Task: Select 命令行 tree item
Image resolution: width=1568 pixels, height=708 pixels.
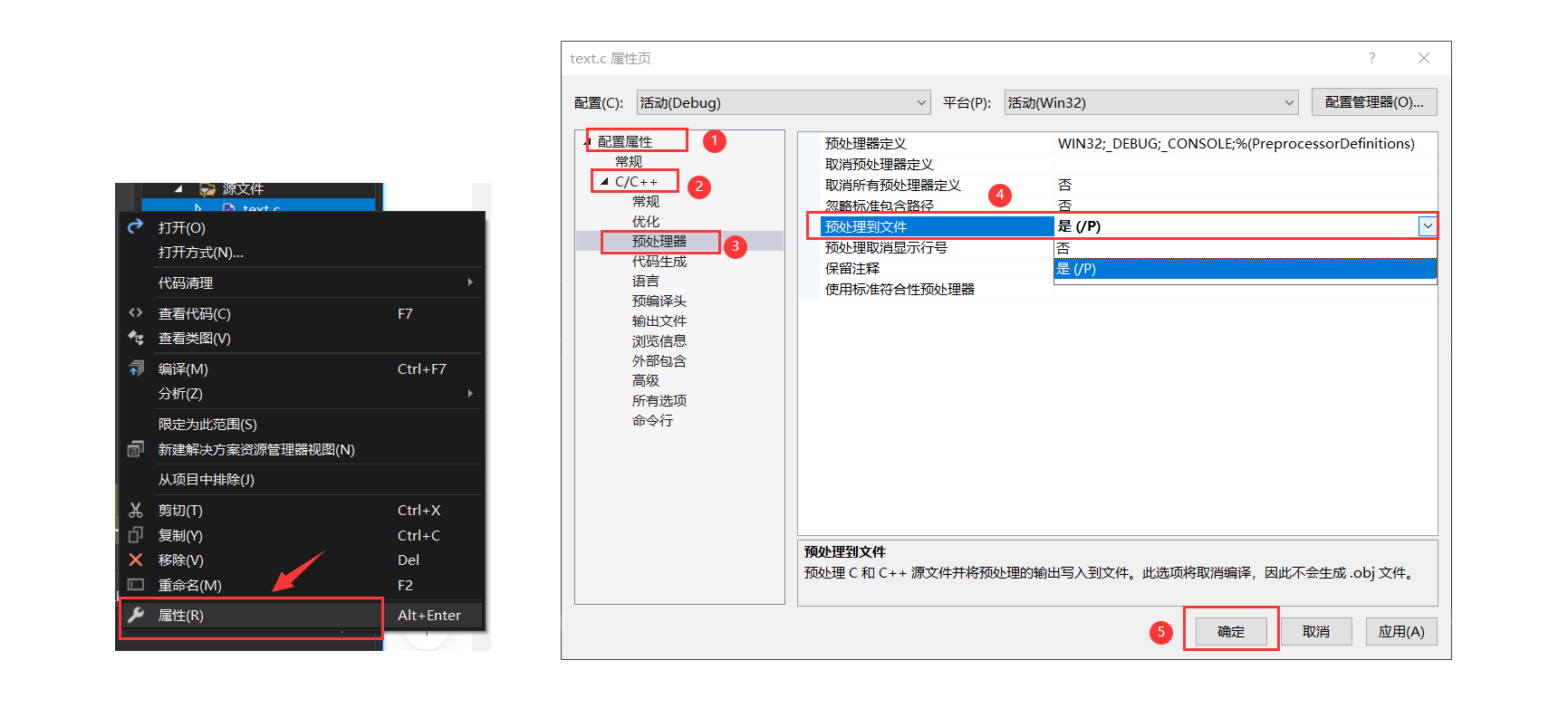Action: point(652,421)
